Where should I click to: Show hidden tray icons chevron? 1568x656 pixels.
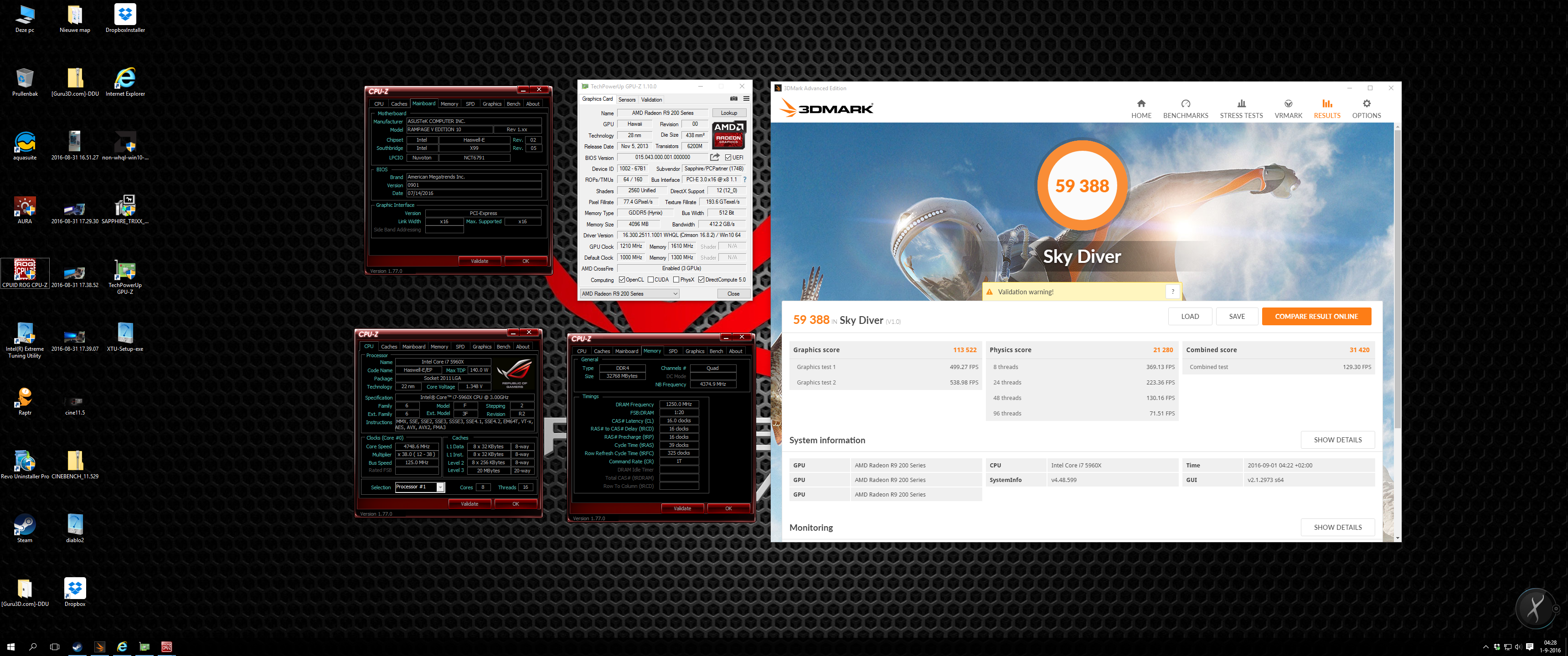pyautogui.click(x=1486, y=647)
